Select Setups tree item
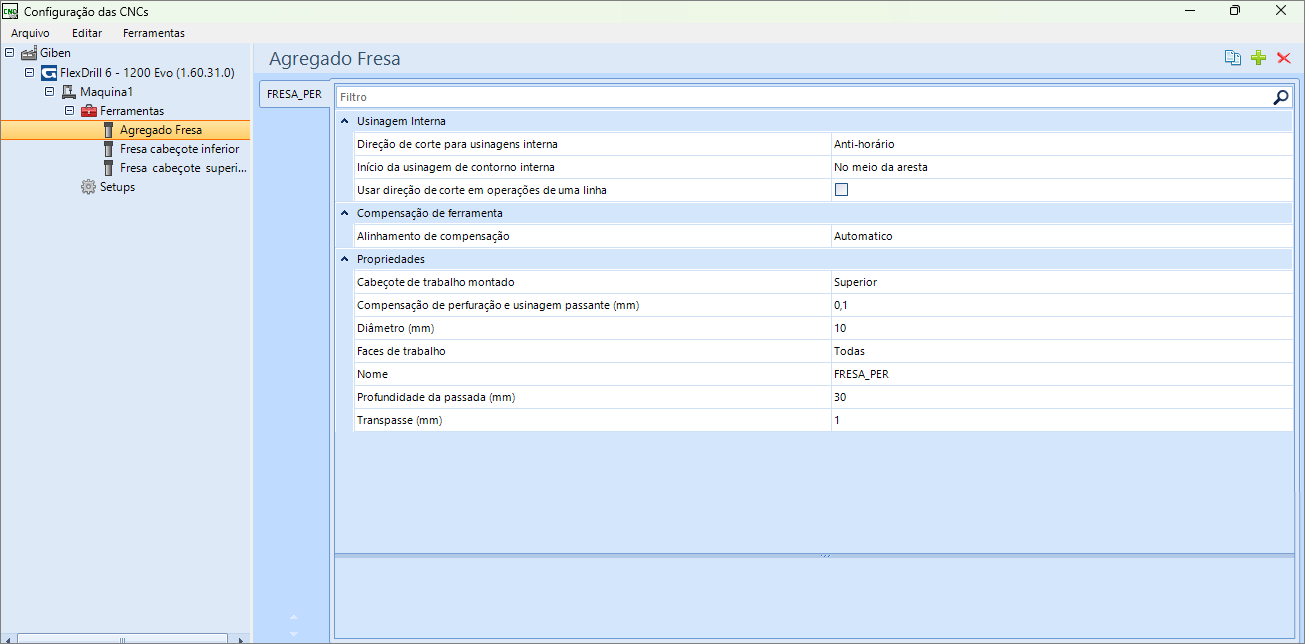 pos(117,187)
